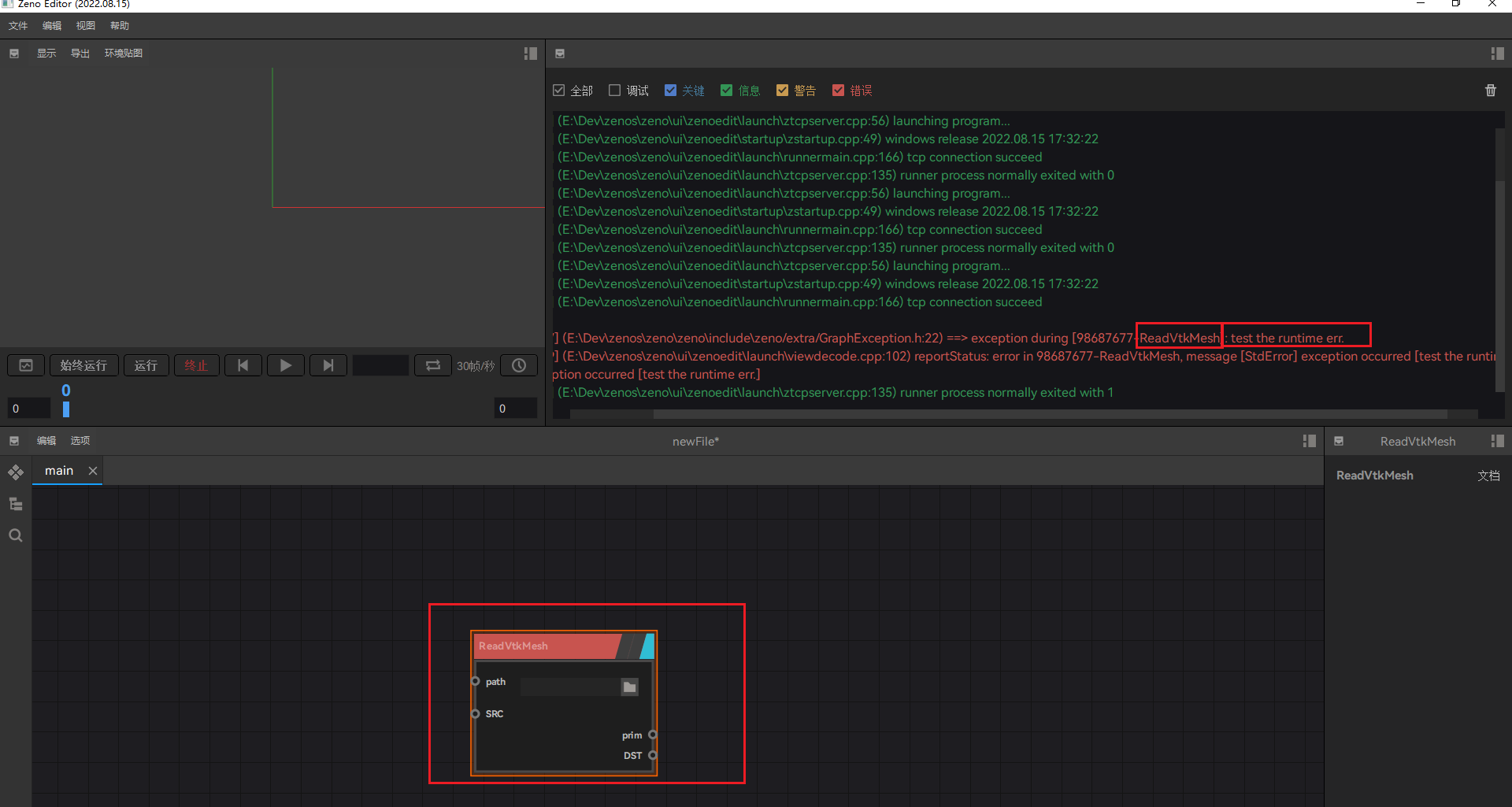This screenshot has height=807, width=1512.
Task: Click the frame number input box
Action: coord(380,365)
